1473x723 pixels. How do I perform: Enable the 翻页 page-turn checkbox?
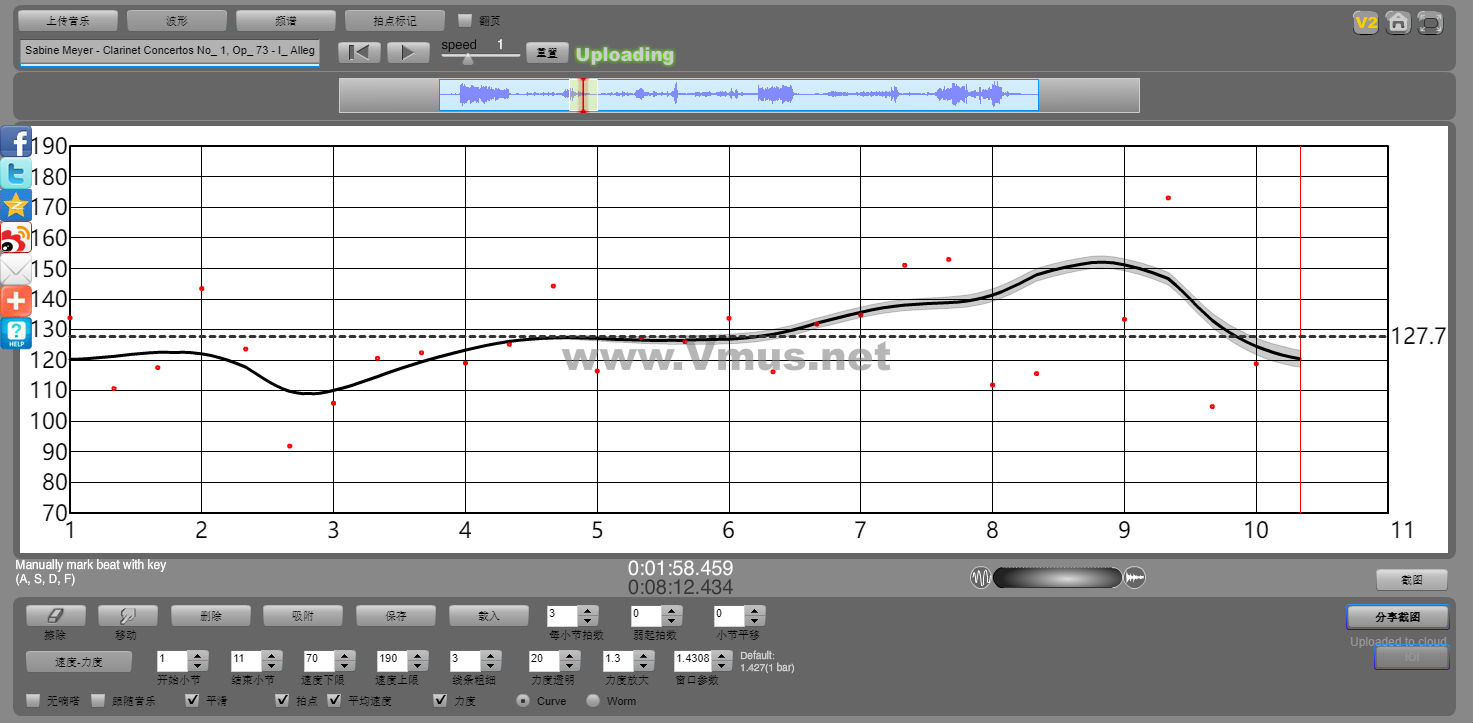click(x=465, y=20)
